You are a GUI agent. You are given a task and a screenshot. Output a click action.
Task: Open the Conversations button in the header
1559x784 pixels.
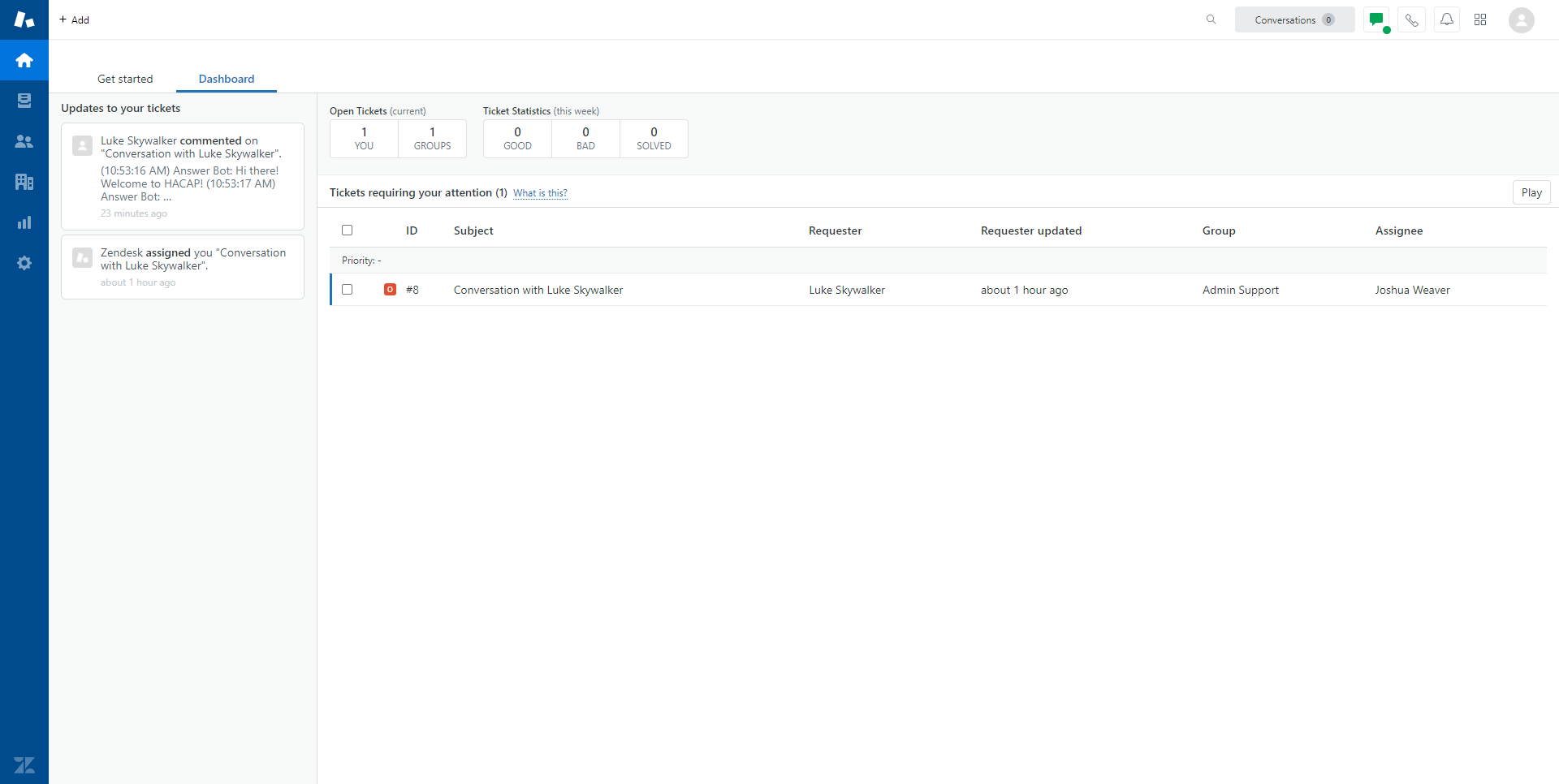click(x=1293, y=19)
